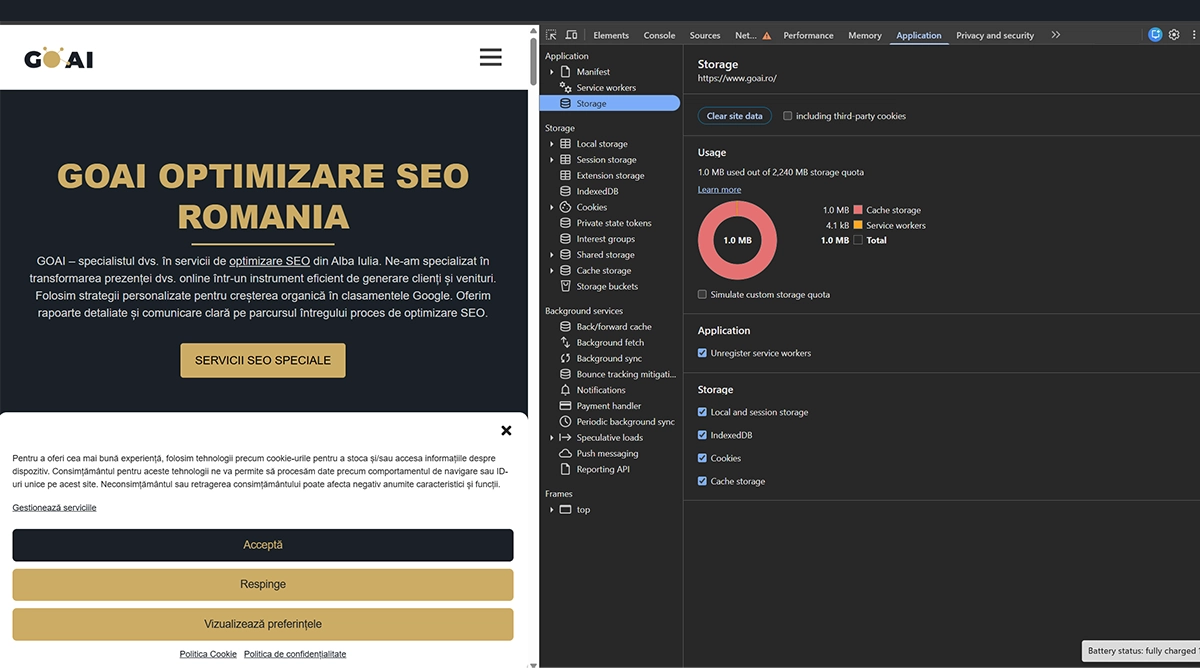Open IndexedDB storage entry
This screenshot has width=1200, height=671.
[597, 191]
